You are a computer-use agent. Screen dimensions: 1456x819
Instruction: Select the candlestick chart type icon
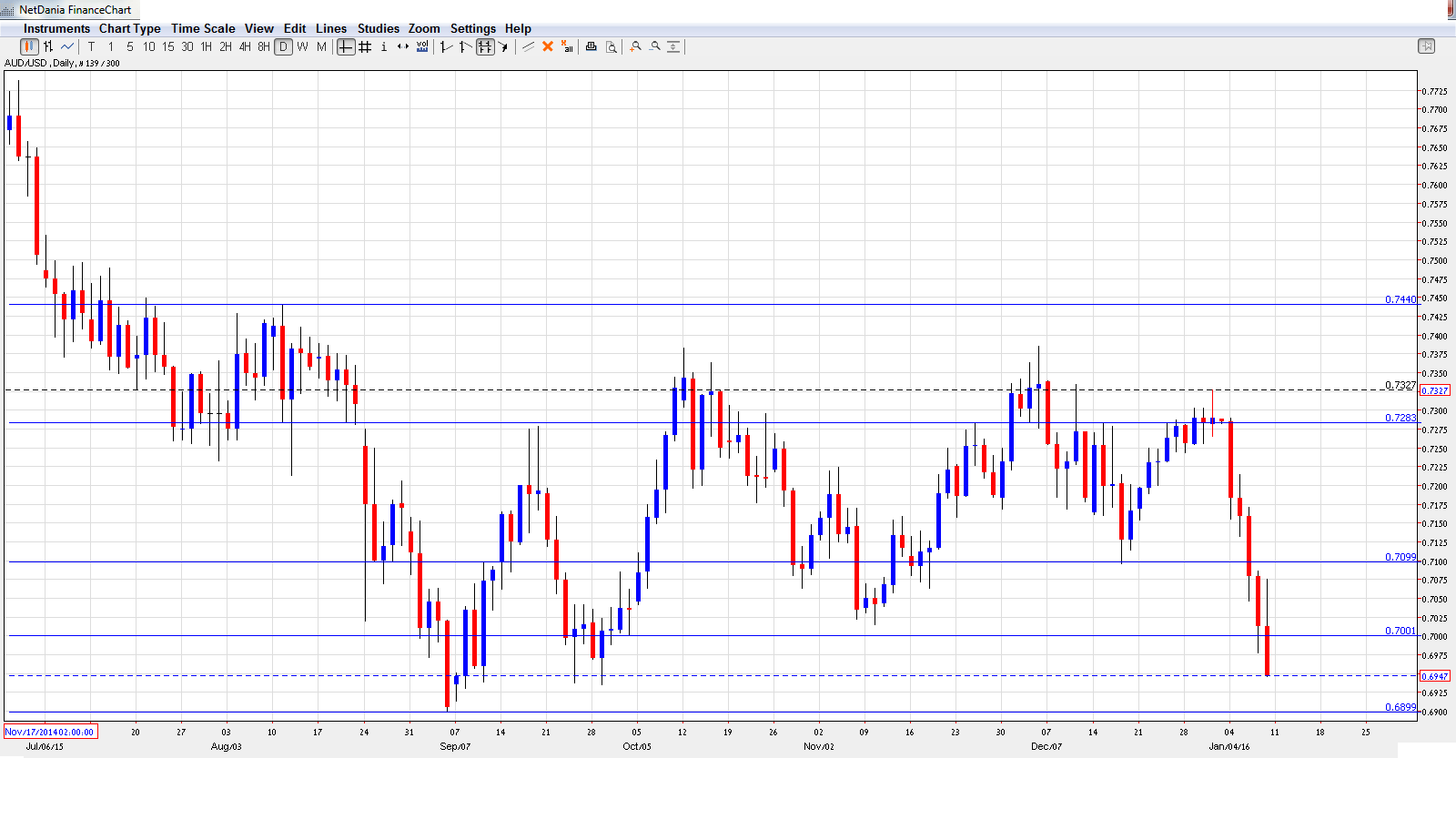tap(30, 46)
